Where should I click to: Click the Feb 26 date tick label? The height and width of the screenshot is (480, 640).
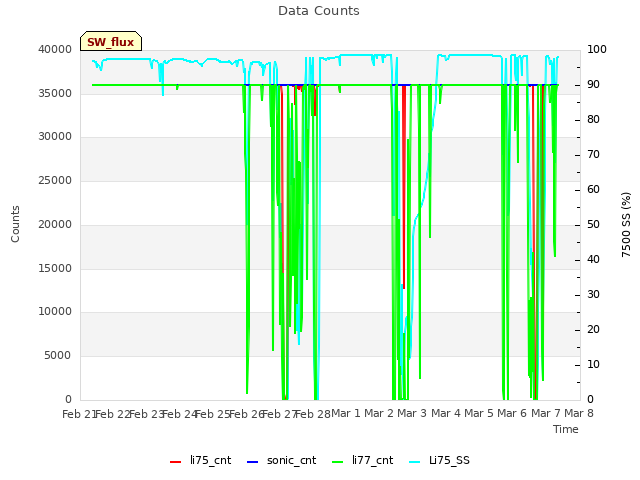pos(246,414)
